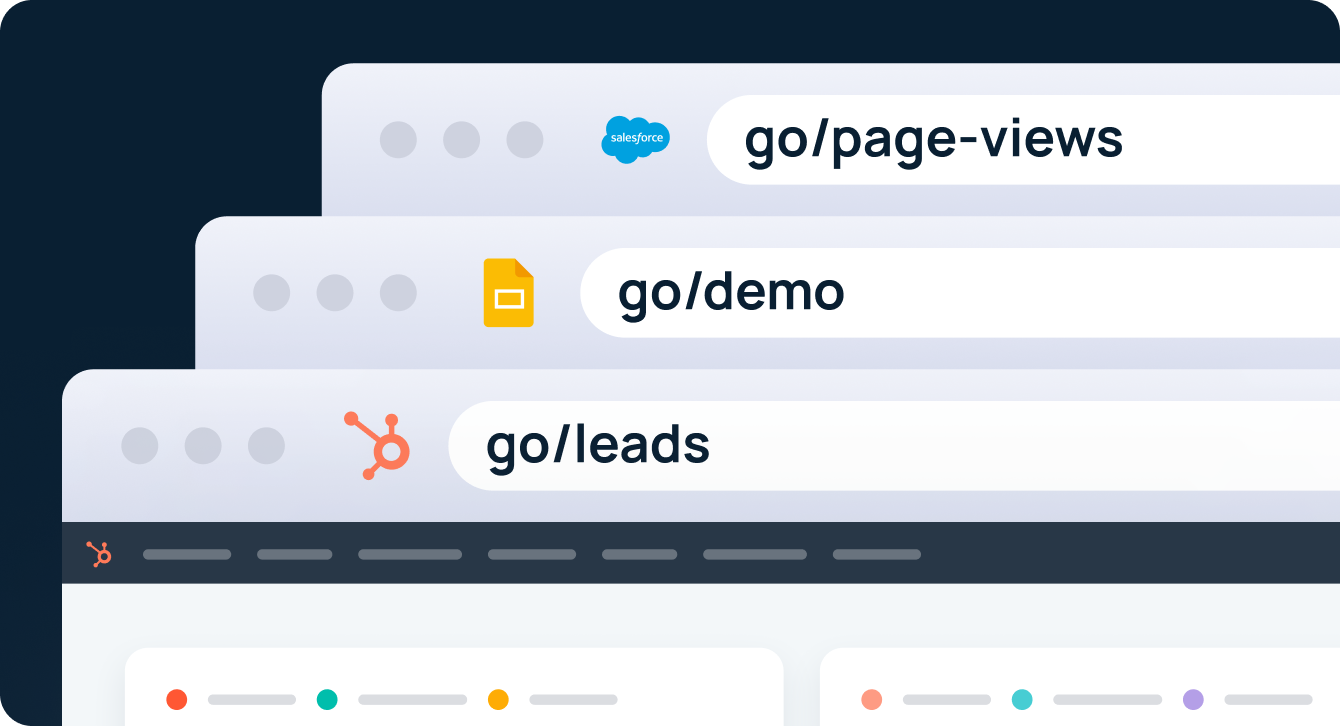Click the Salesforce cloud icon
Viewport: 1340px width, 726px height.
635,140
